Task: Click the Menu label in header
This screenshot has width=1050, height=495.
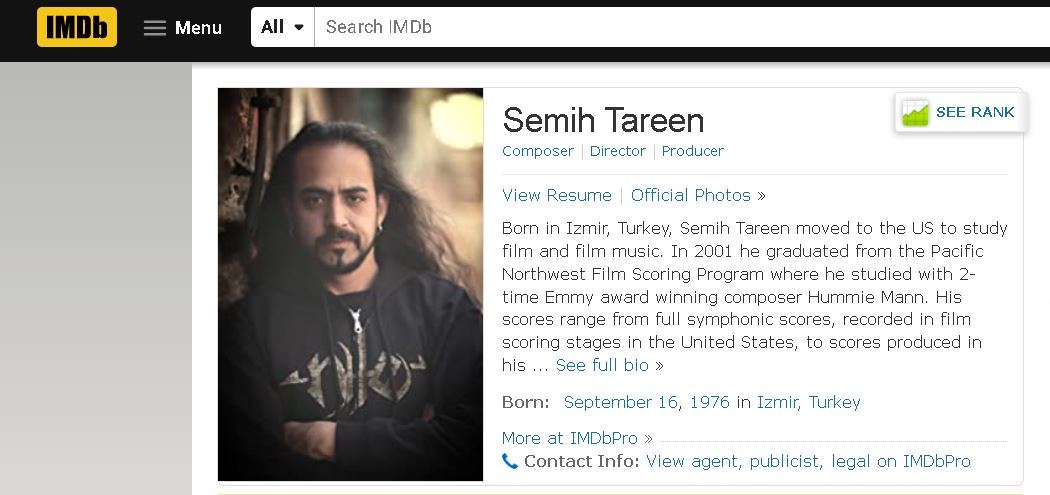Action: click(198, 28)
